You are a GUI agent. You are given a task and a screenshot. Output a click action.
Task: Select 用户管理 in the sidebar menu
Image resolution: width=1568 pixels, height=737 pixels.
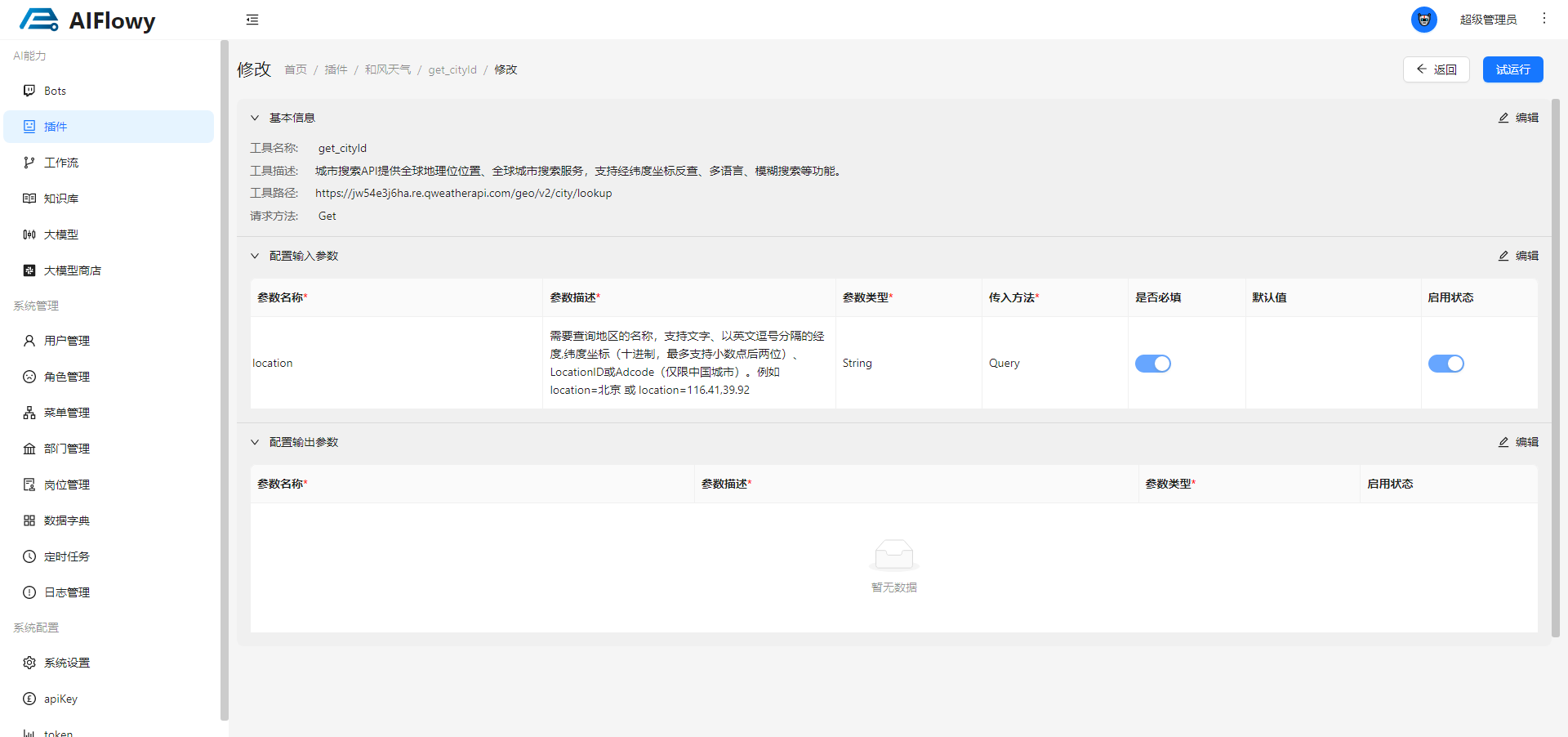click(67, 341)
